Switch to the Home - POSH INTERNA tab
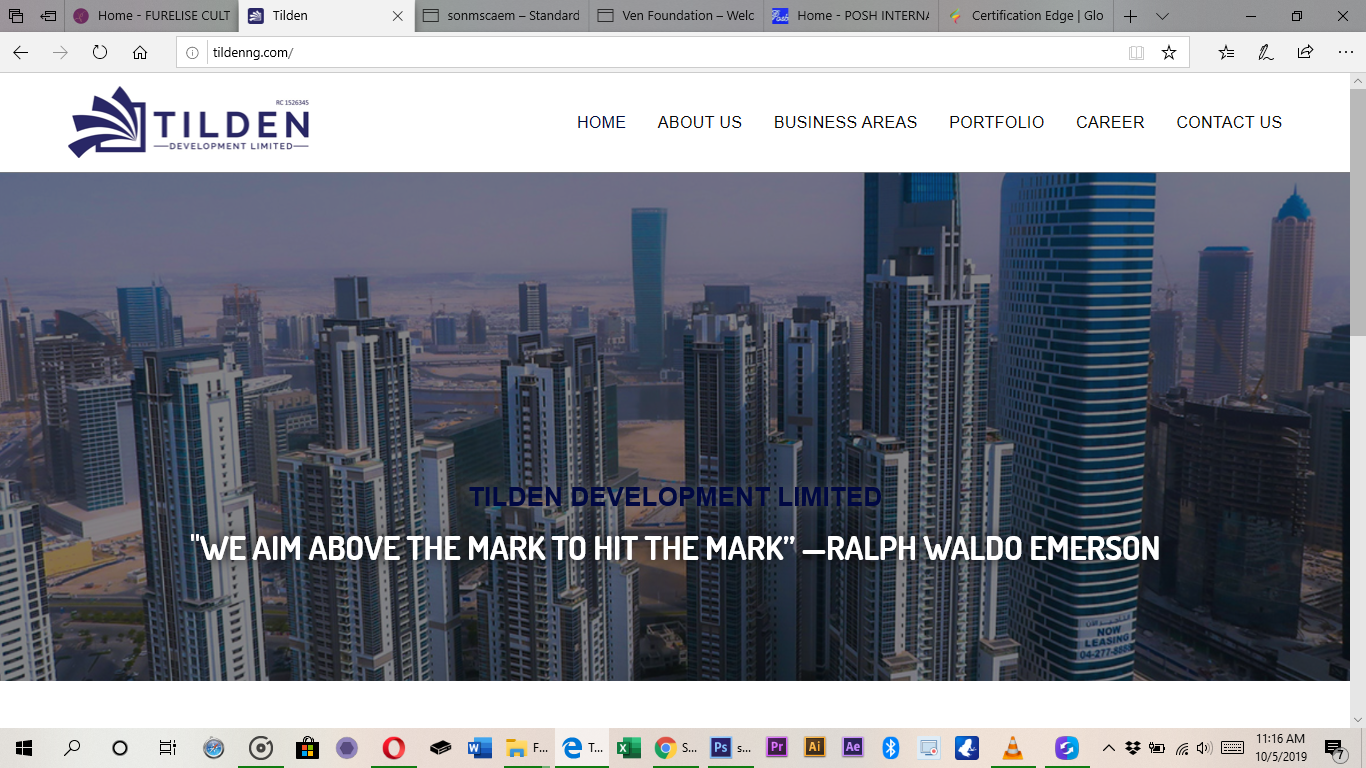1366x768 pixels. click(852, 16)
